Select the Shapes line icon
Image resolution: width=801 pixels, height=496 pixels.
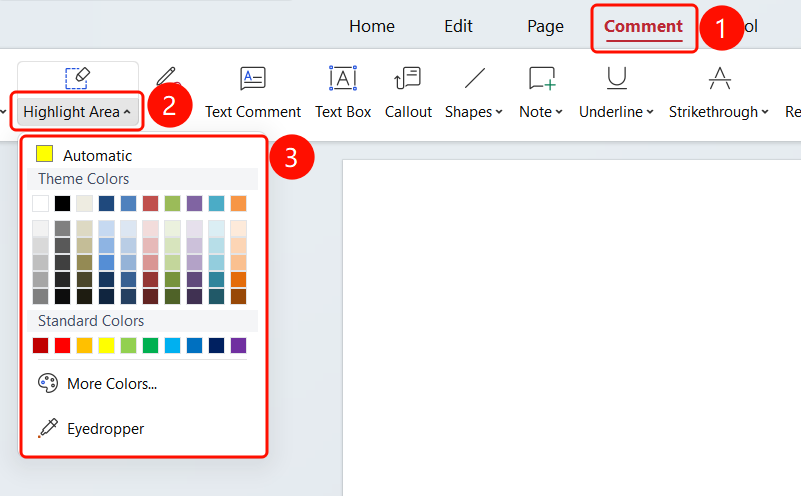tap(475, 78)
